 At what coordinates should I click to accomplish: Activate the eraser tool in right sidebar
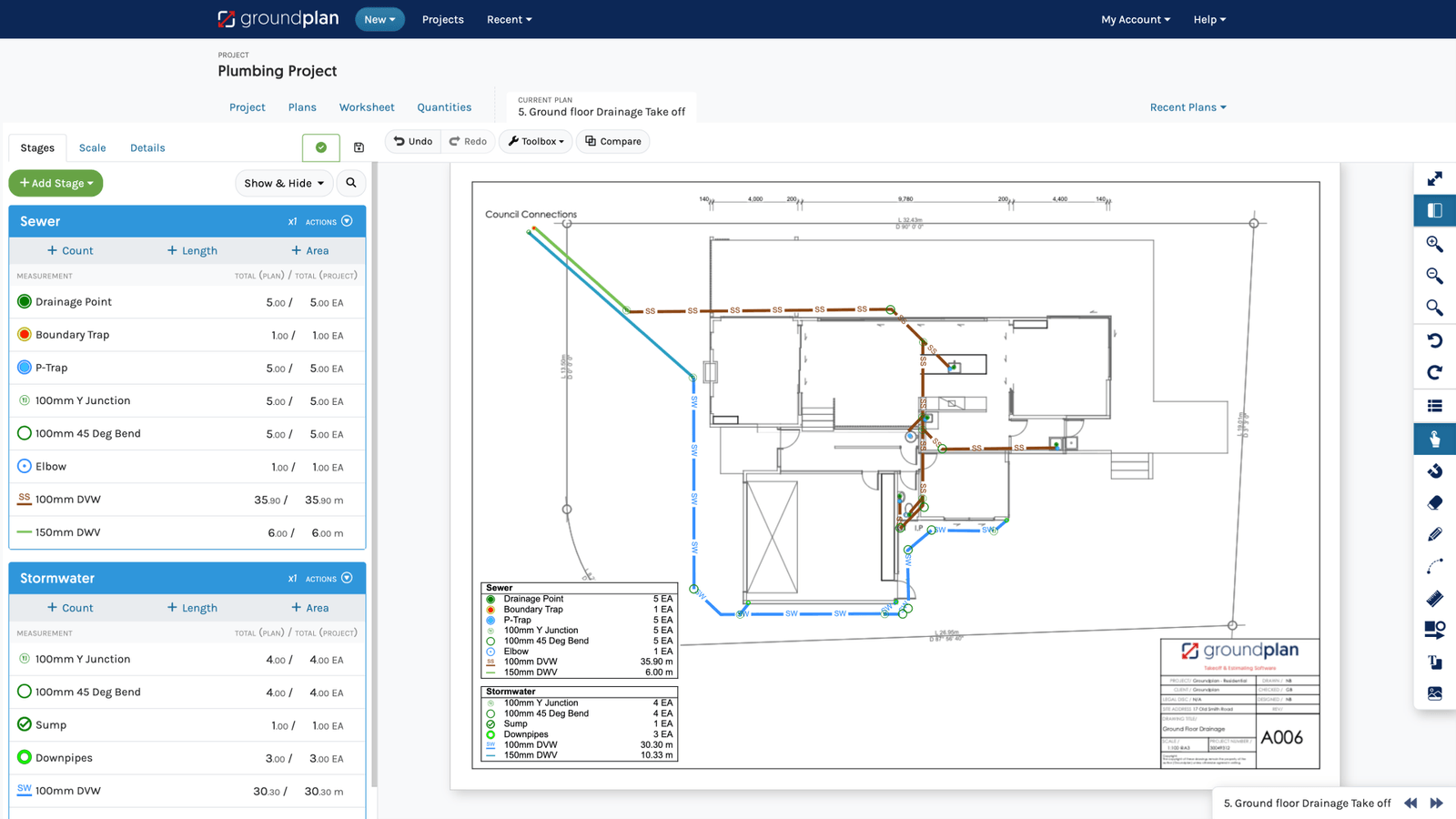click(x=1434, y=501)
